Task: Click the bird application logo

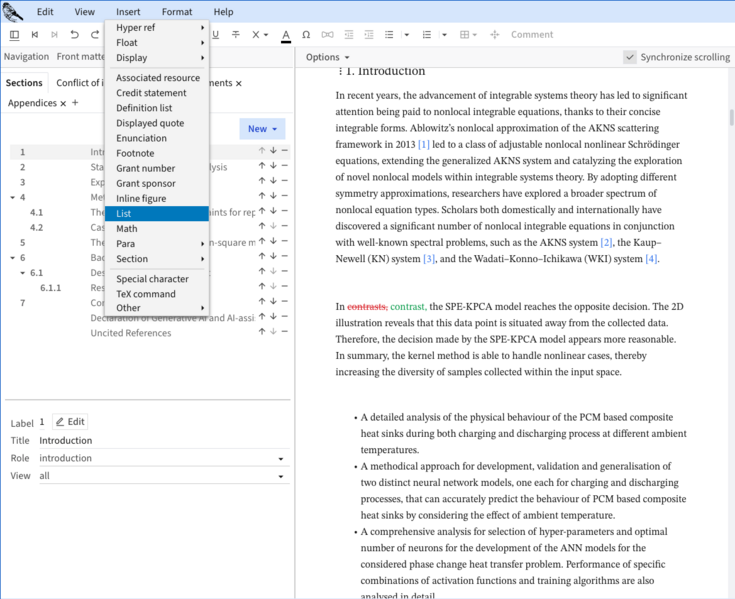Action: click(12, 12)
